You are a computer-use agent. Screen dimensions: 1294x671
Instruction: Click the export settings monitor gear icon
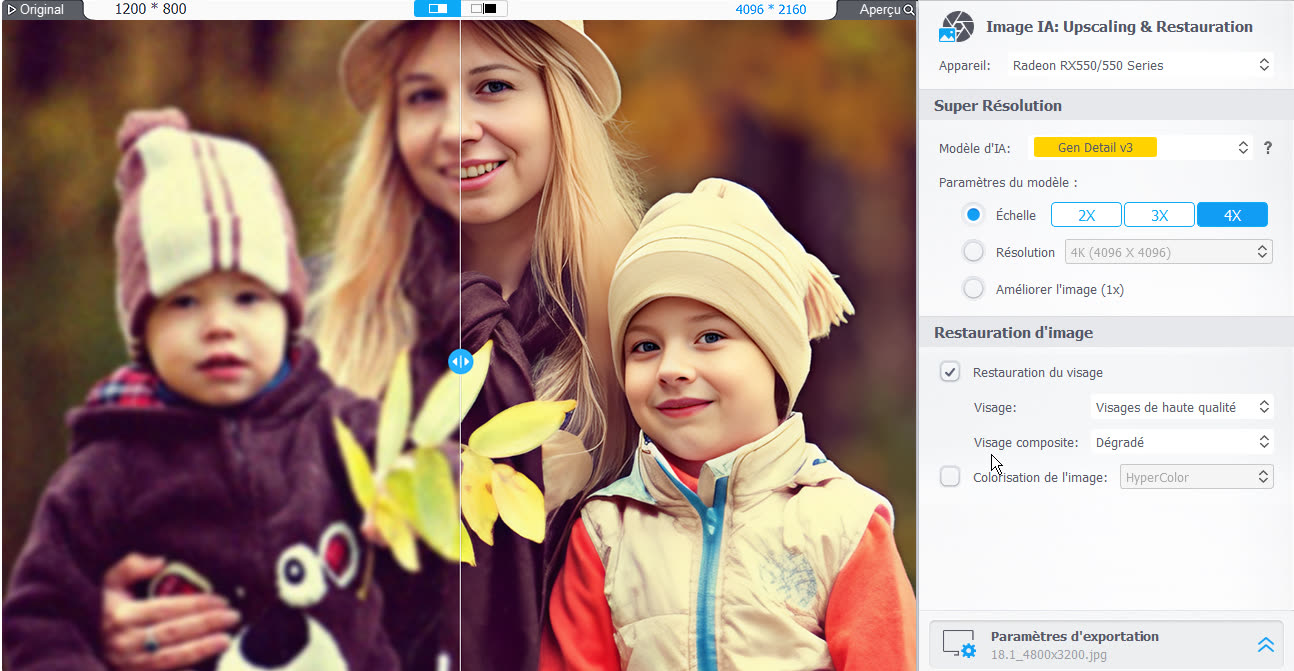(958, 644)
